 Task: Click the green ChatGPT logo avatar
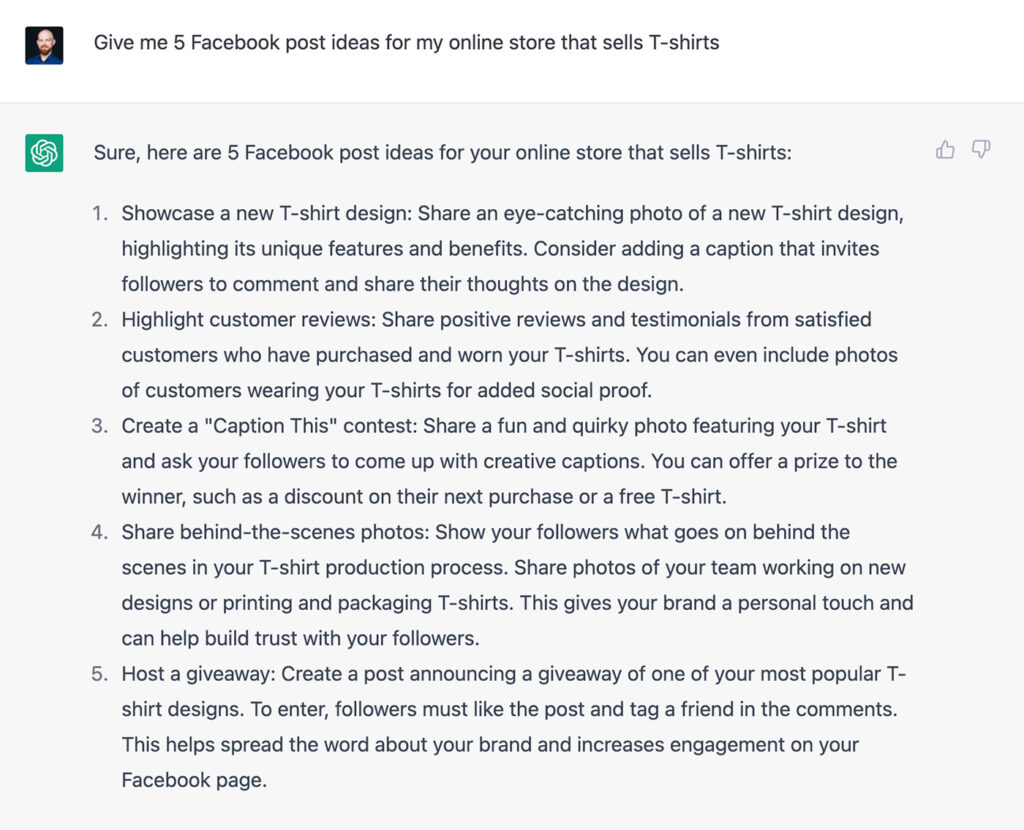[x=44, y=153]
